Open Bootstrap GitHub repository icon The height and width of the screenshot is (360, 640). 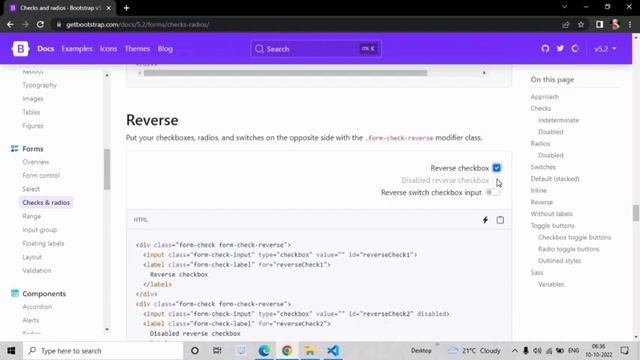[545, 49]
